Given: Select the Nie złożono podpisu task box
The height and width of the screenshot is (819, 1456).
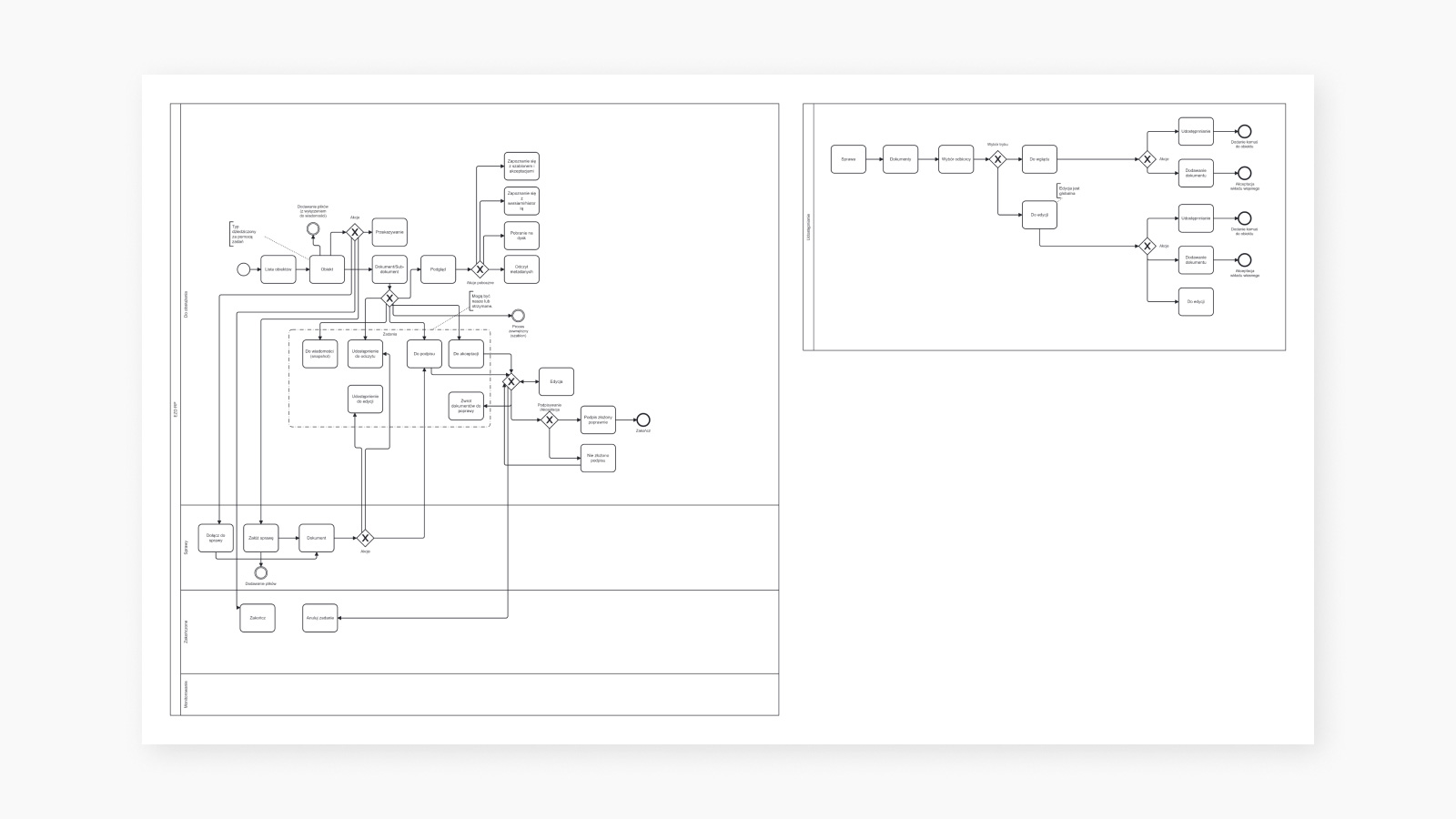Looking at the screenshot, I should (598, 459).
